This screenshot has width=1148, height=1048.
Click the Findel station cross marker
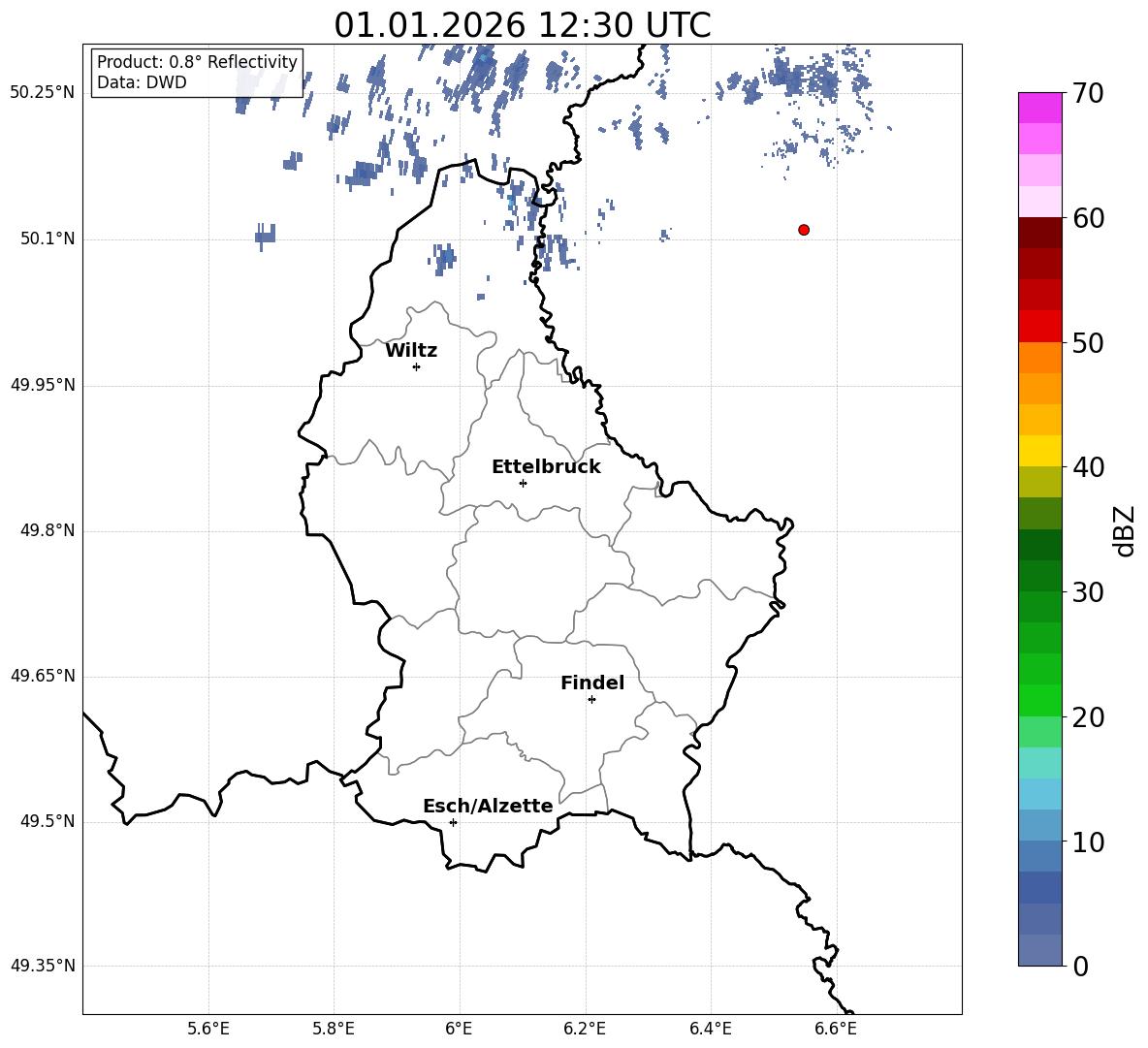click(591, 700)
